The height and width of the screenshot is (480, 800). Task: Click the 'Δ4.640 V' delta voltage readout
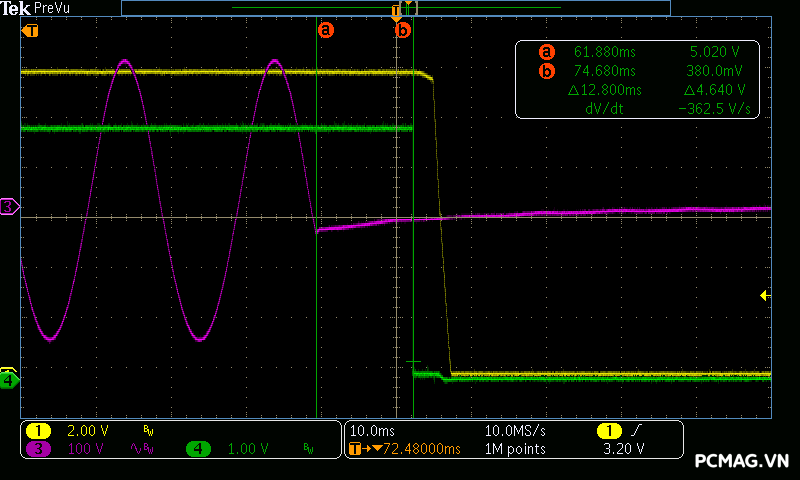(714, 90)
